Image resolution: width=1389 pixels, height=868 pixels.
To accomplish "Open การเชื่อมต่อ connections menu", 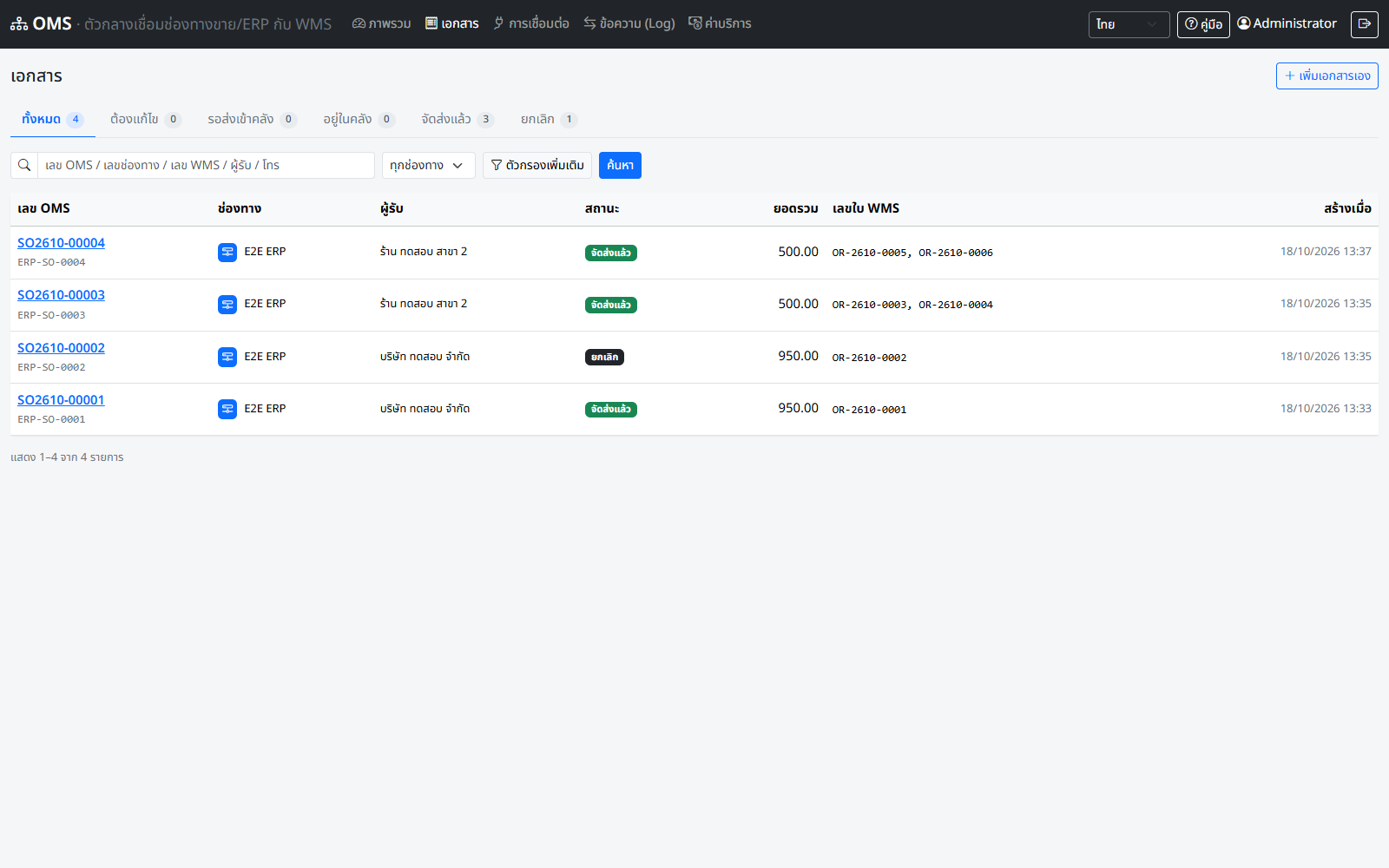I will (531, 23).
